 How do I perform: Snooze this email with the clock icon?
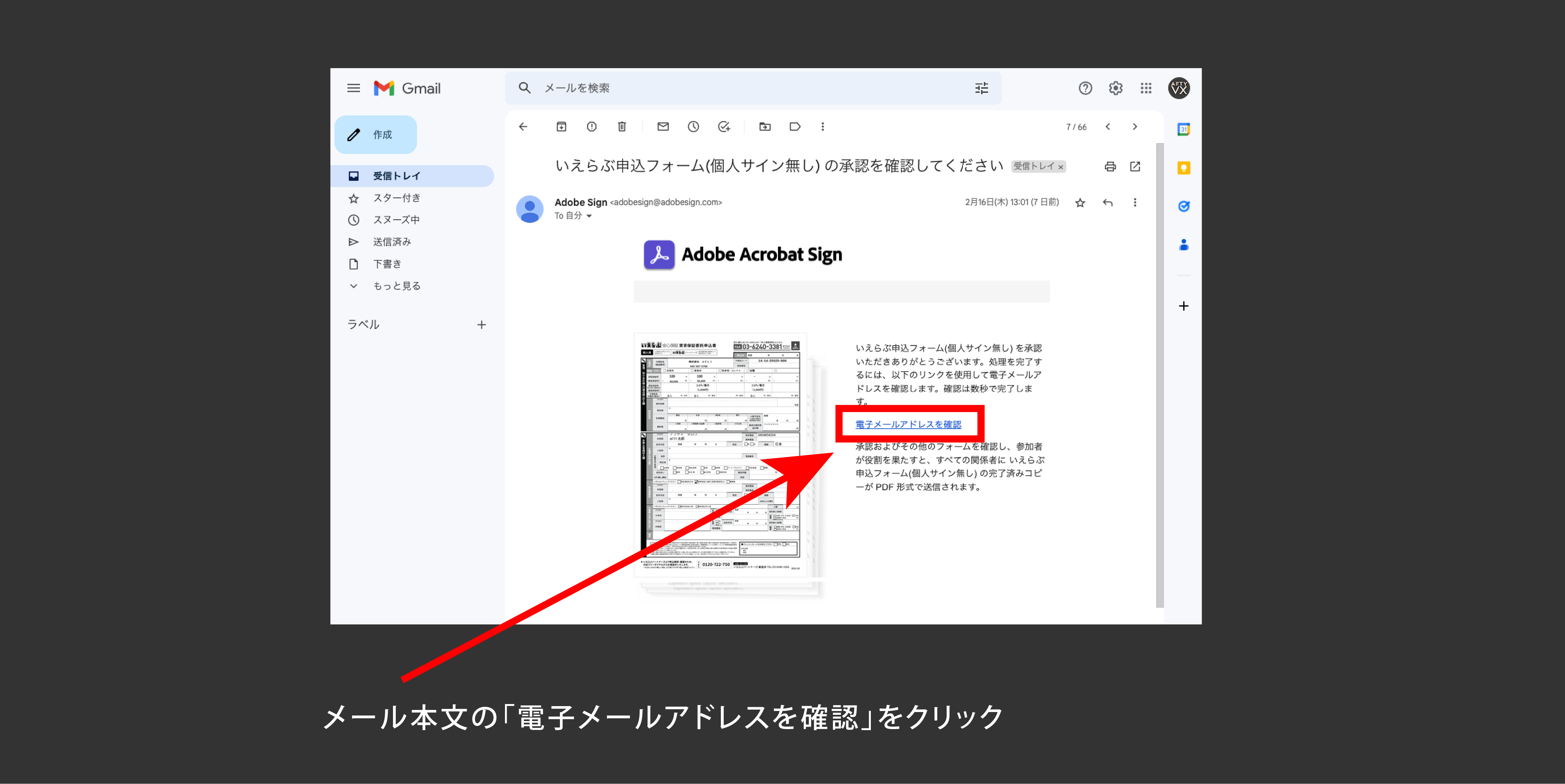[693, 126]
